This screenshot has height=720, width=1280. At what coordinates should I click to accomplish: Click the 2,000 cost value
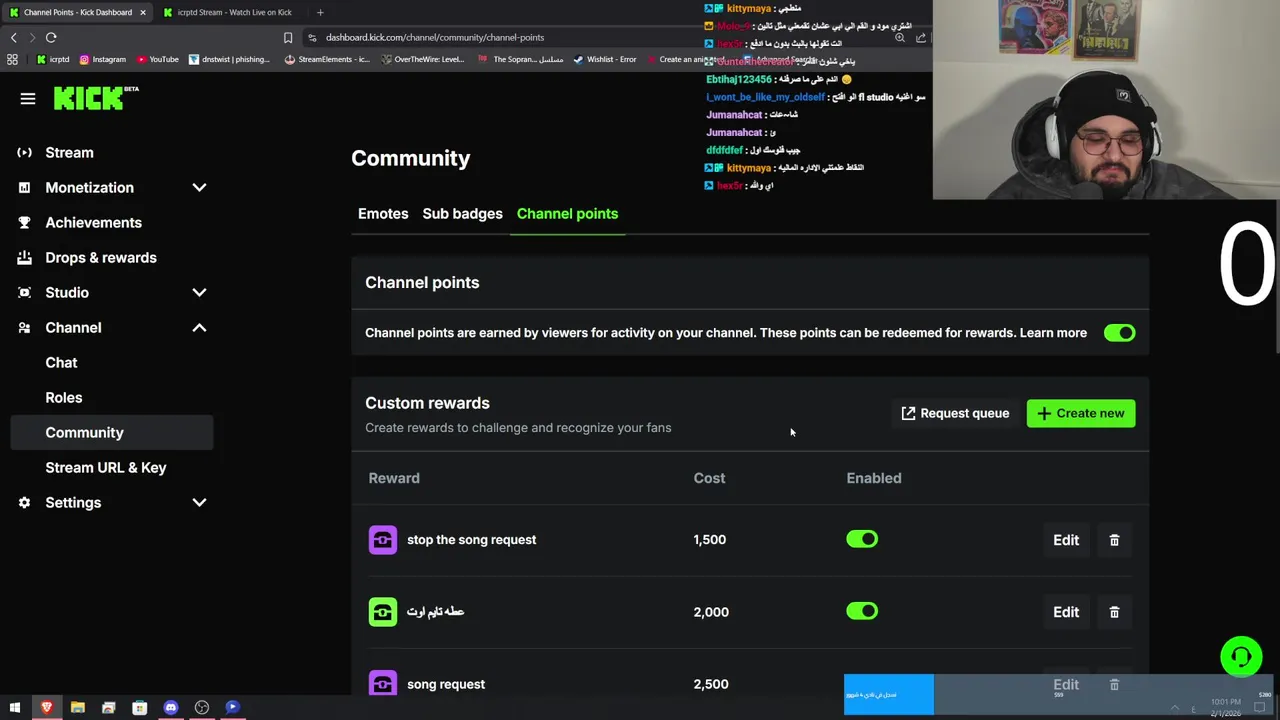(x=711, y=612)
